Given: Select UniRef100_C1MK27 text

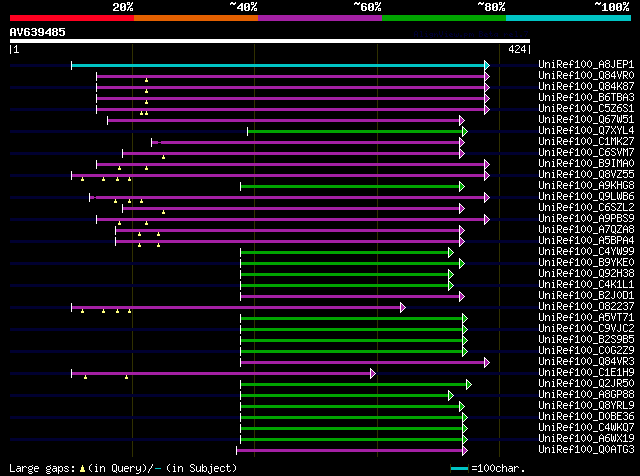Looking at the screenshot, I should point(586,141).
